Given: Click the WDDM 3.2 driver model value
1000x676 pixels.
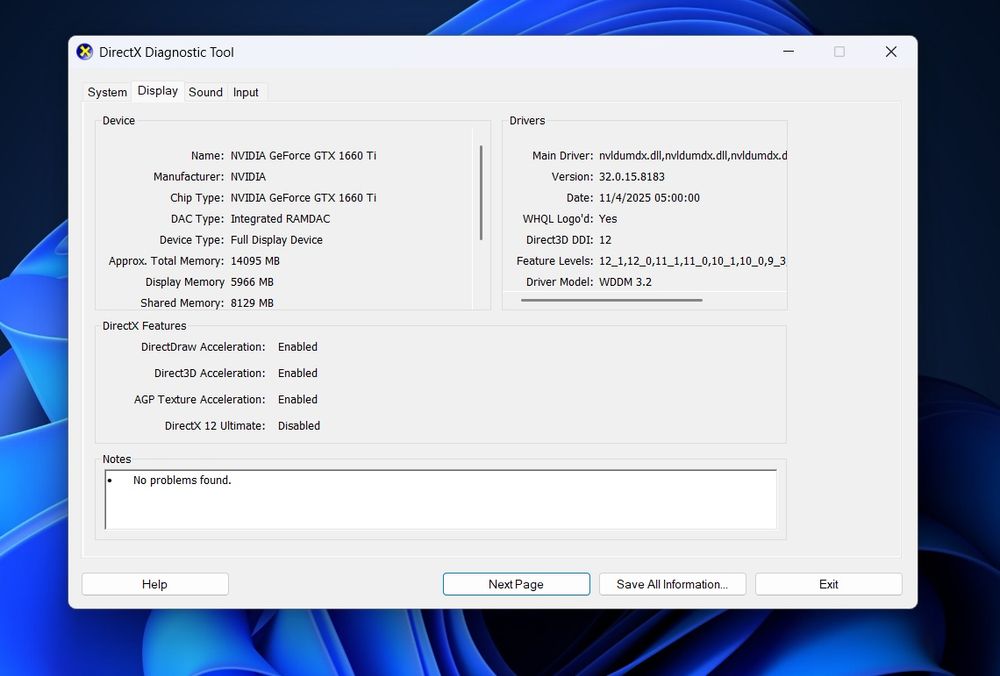Looking at the screenshot, I should [x=625, y=282].
